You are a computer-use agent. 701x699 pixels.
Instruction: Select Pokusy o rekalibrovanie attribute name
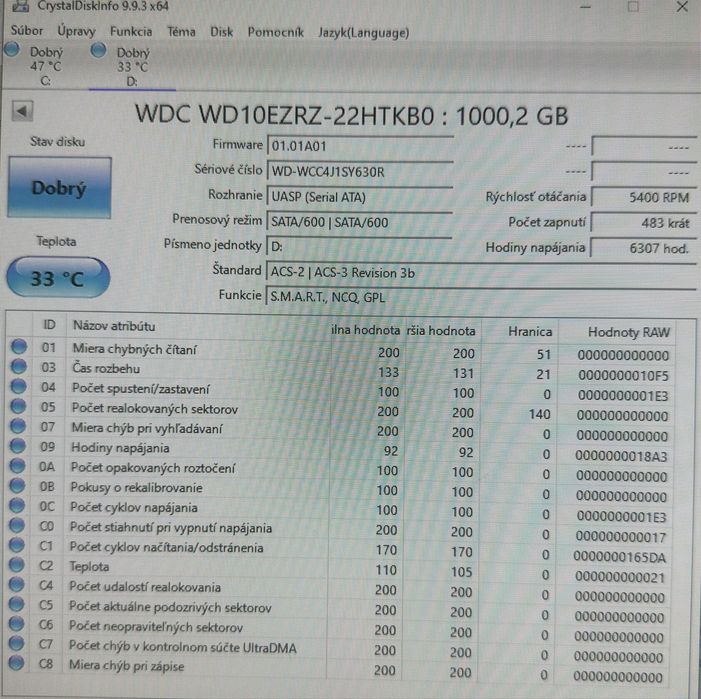click(x=136, y=487)
